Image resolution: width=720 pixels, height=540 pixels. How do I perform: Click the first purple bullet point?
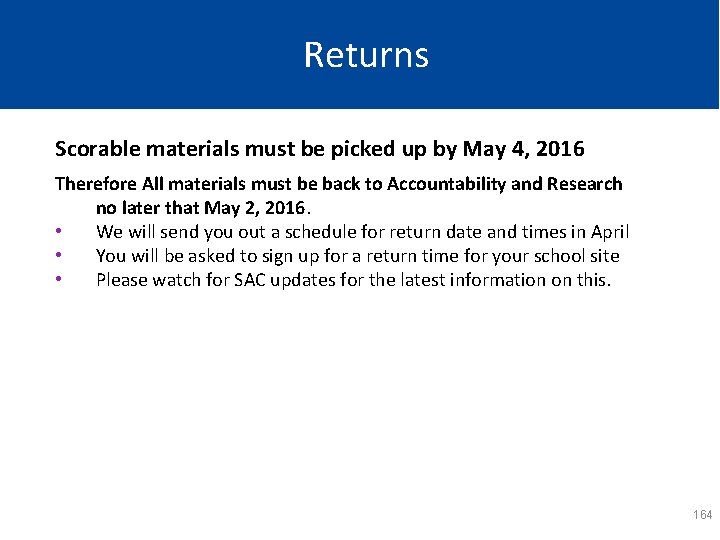click(x=60, y=233)
